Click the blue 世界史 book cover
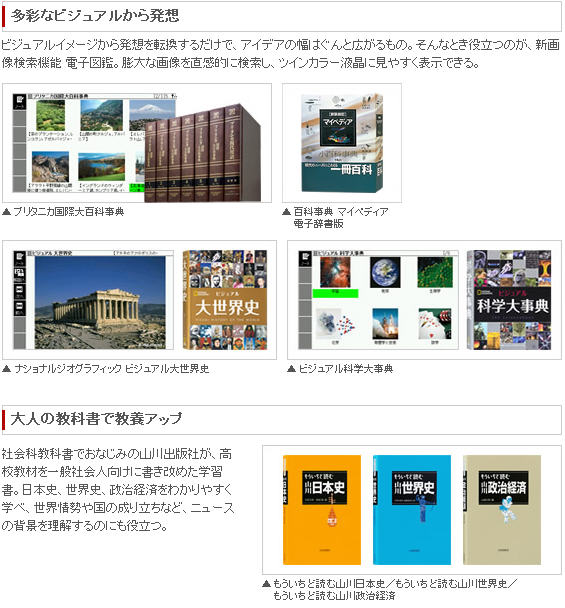This screenshot has height=608, width=565. tap(412, 510)
